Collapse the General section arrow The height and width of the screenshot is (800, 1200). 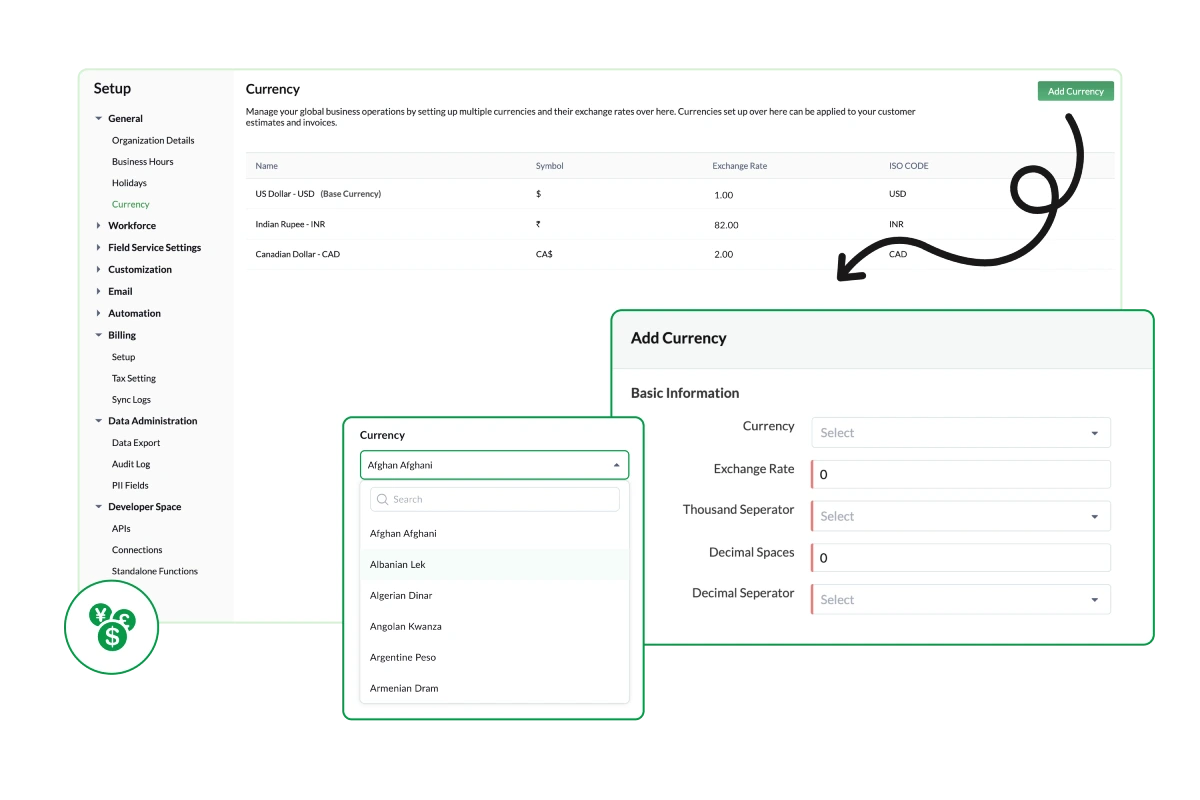(x=98, y=119)
